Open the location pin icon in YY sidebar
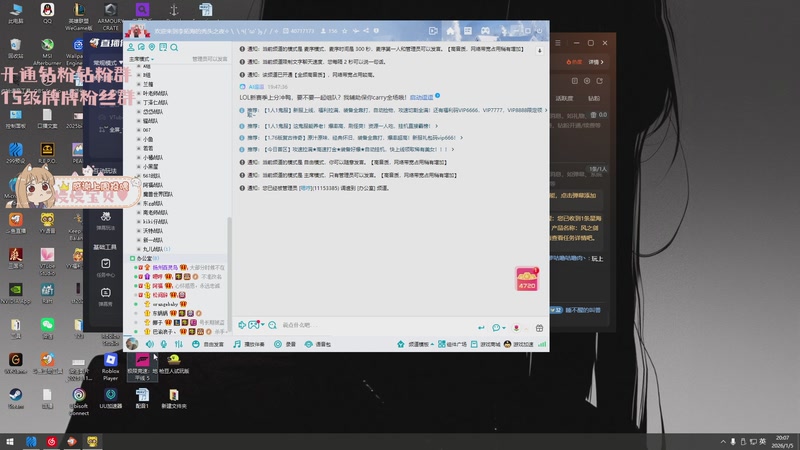Image resolution: width=800 pixels, height=450 pixels. tap(152, 47)
